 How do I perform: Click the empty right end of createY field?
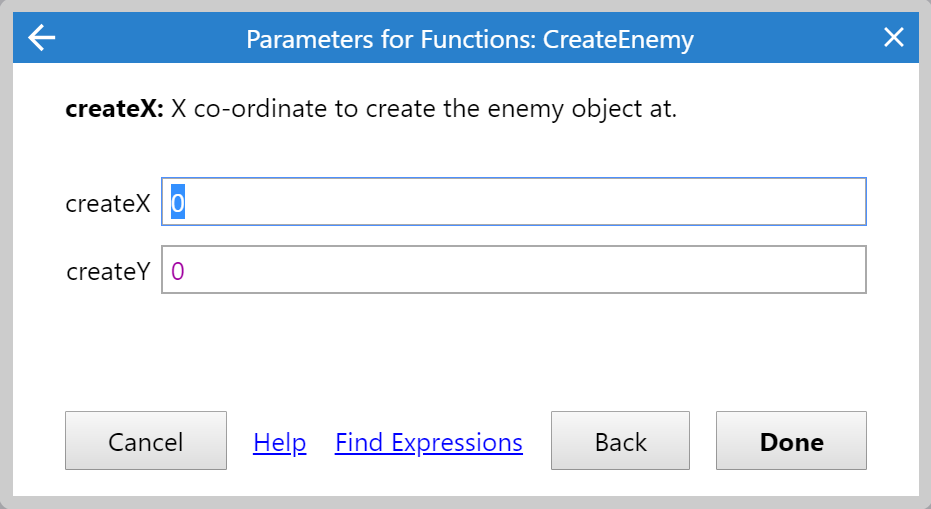tap(820, 270)
